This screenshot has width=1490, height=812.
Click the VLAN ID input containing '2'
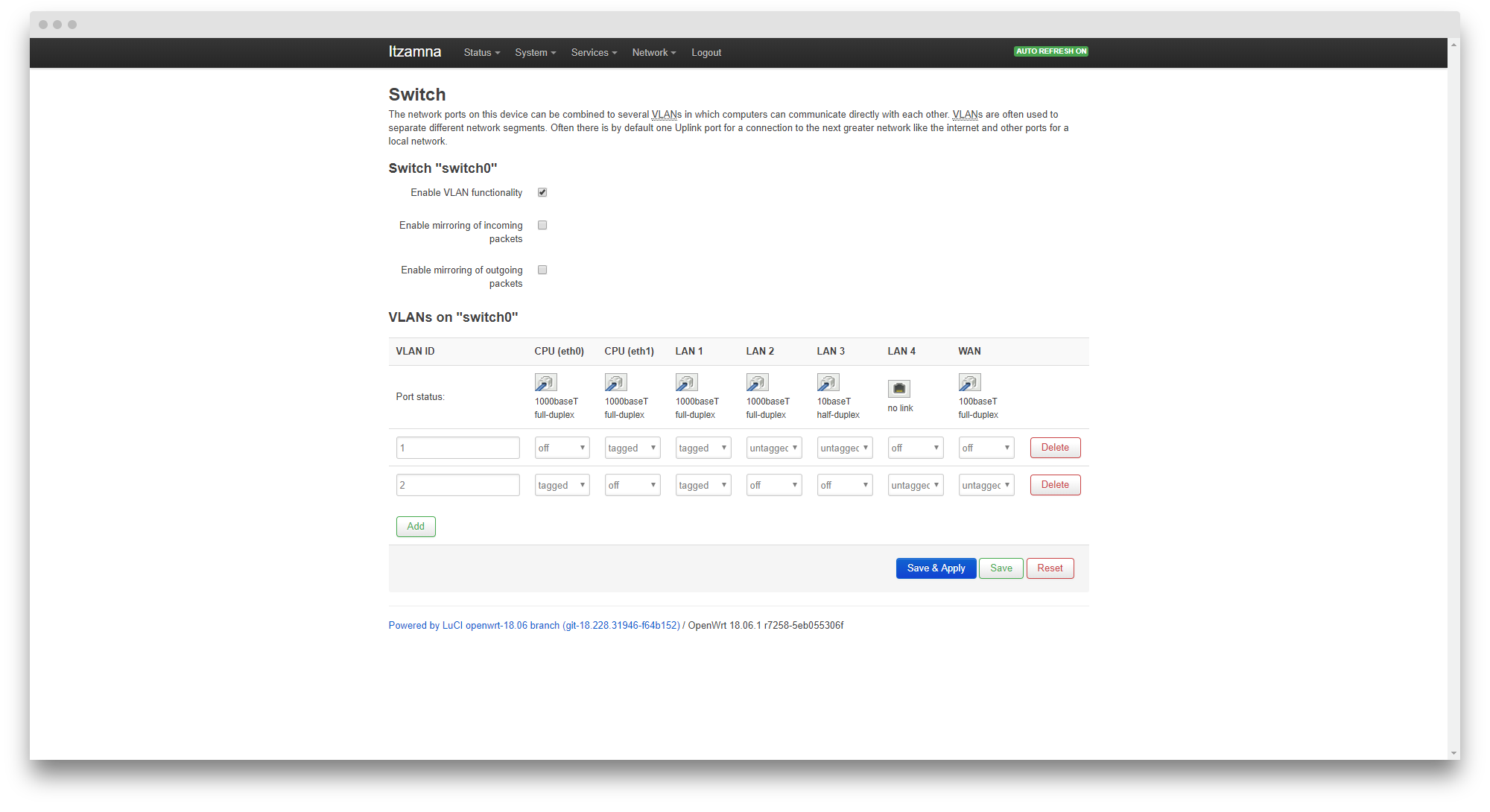pyautogui.click(x=457, y=484)
